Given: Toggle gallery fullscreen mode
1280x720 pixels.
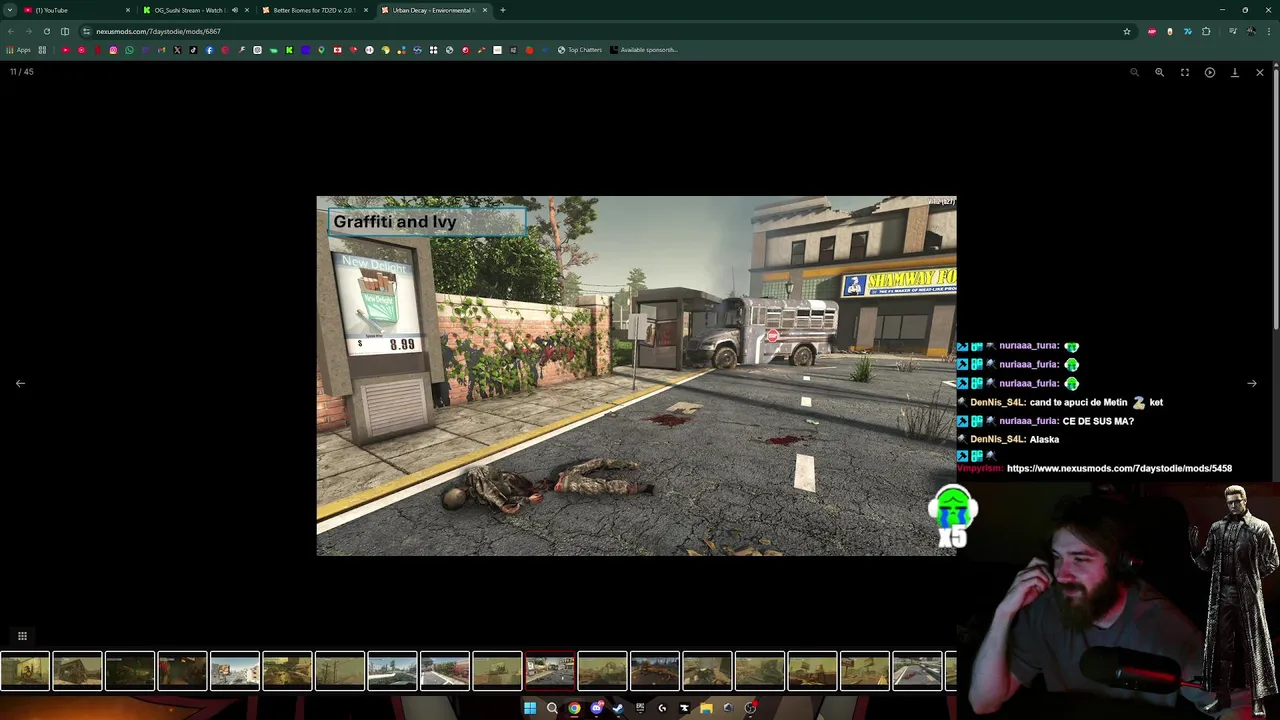Looking at the screenshot, I should (x=1184, y=72).
